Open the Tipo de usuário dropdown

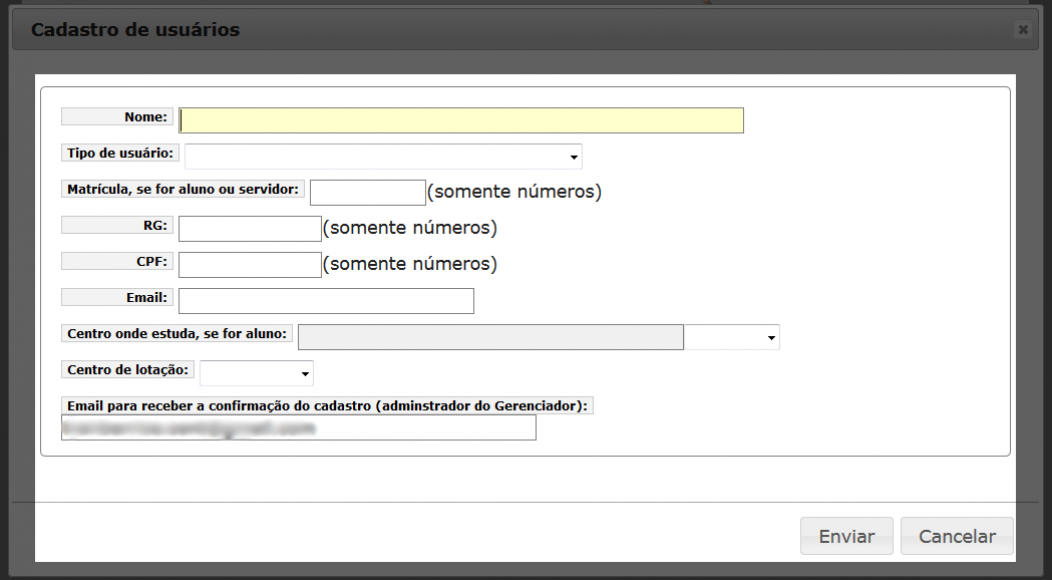coord(383,156)
